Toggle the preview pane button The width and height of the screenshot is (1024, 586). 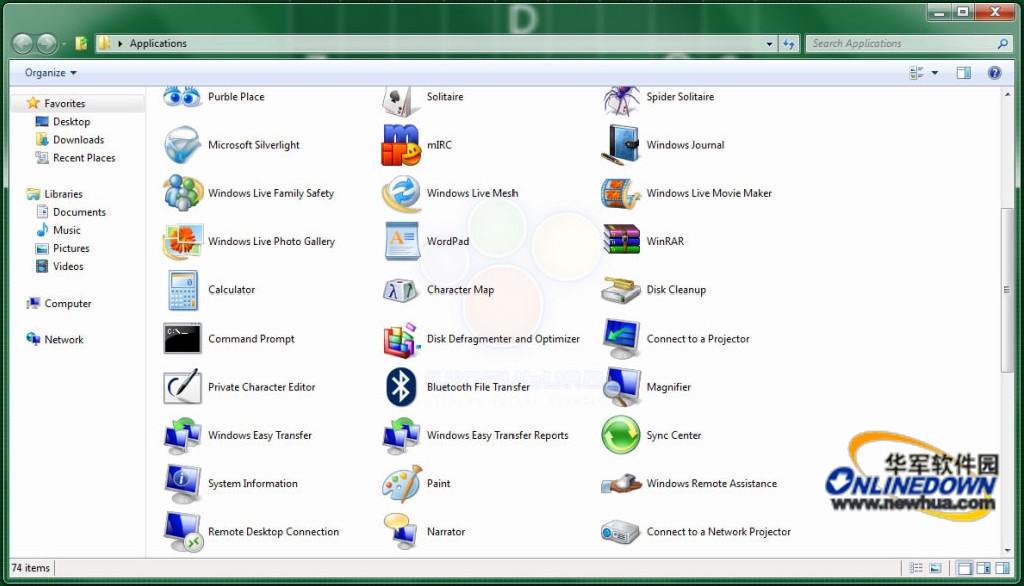coord(963,73)
